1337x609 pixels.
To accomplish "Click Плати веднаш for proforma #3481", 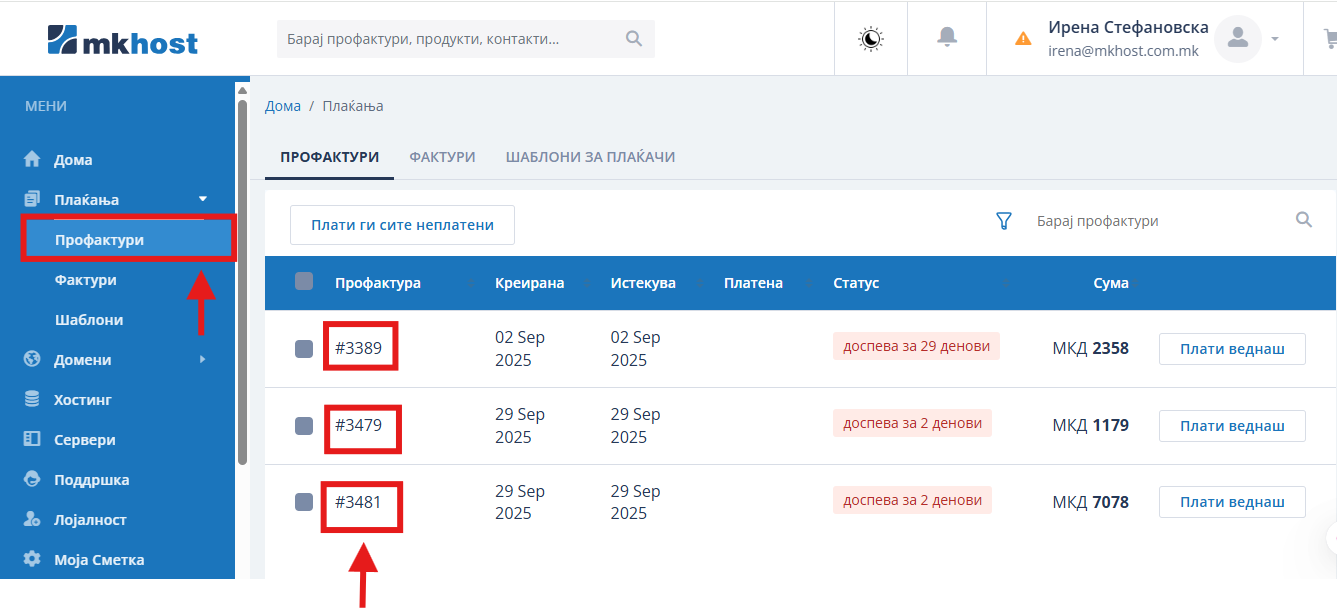I will [1232, 502].
